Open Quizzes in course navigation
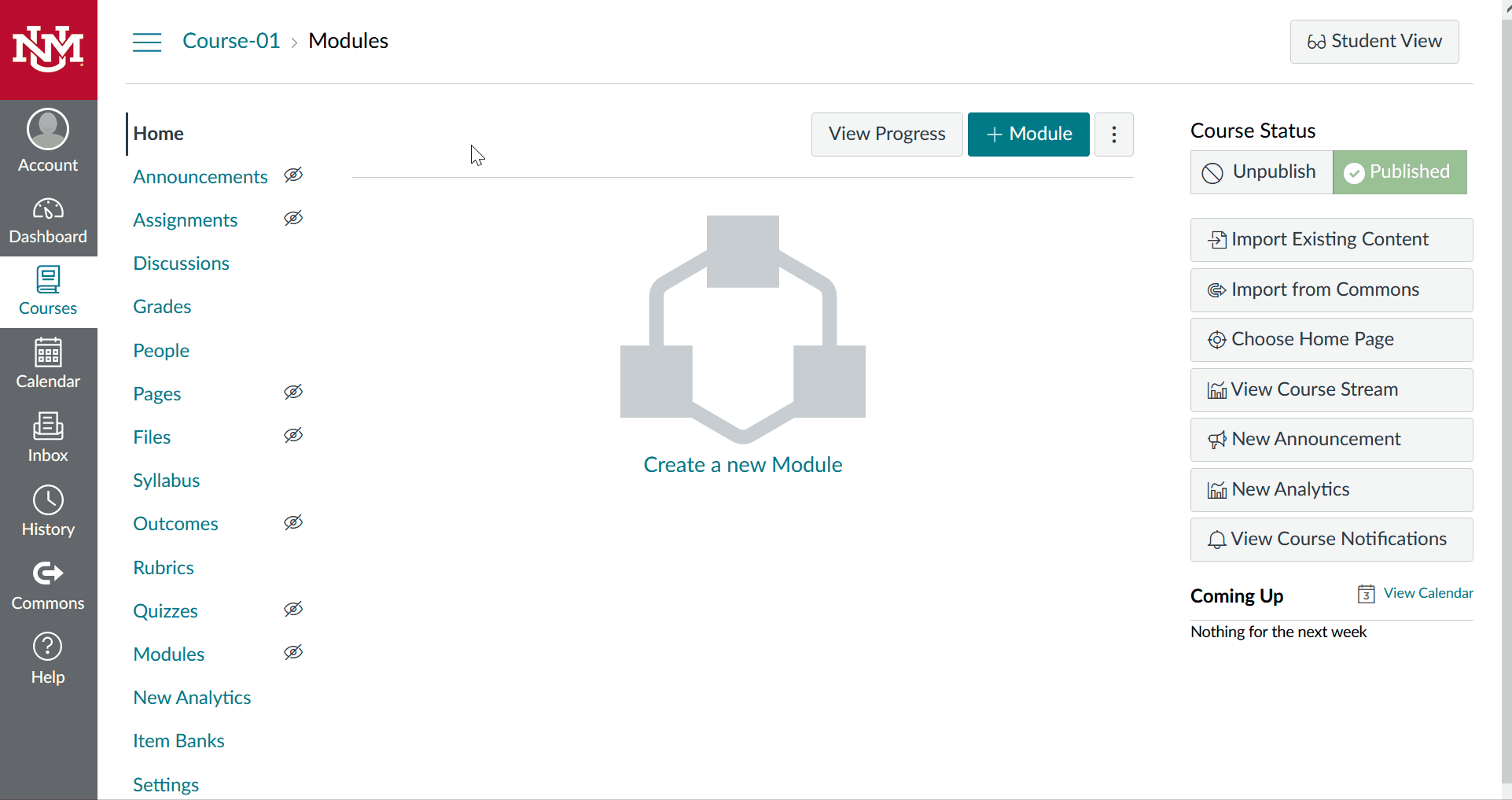The height and width of the screenshot is (800, 1512). tap(165, 611)
